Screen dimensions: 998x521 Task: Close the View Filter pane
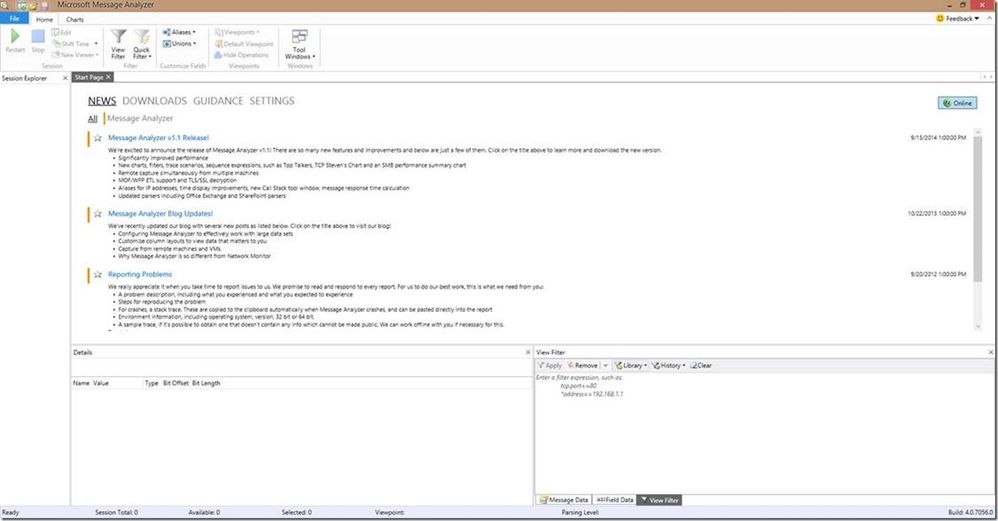point(990,352)
